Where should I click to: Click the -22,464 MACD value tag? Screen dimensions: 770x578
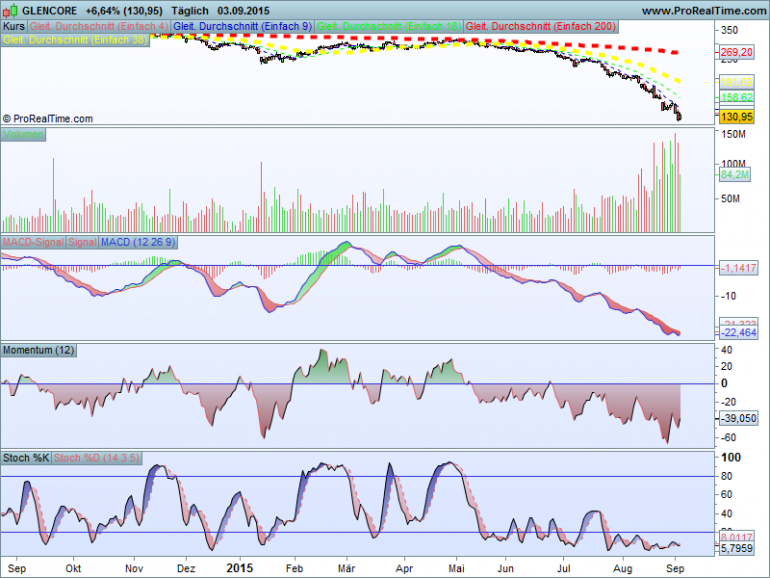point(738,333)
